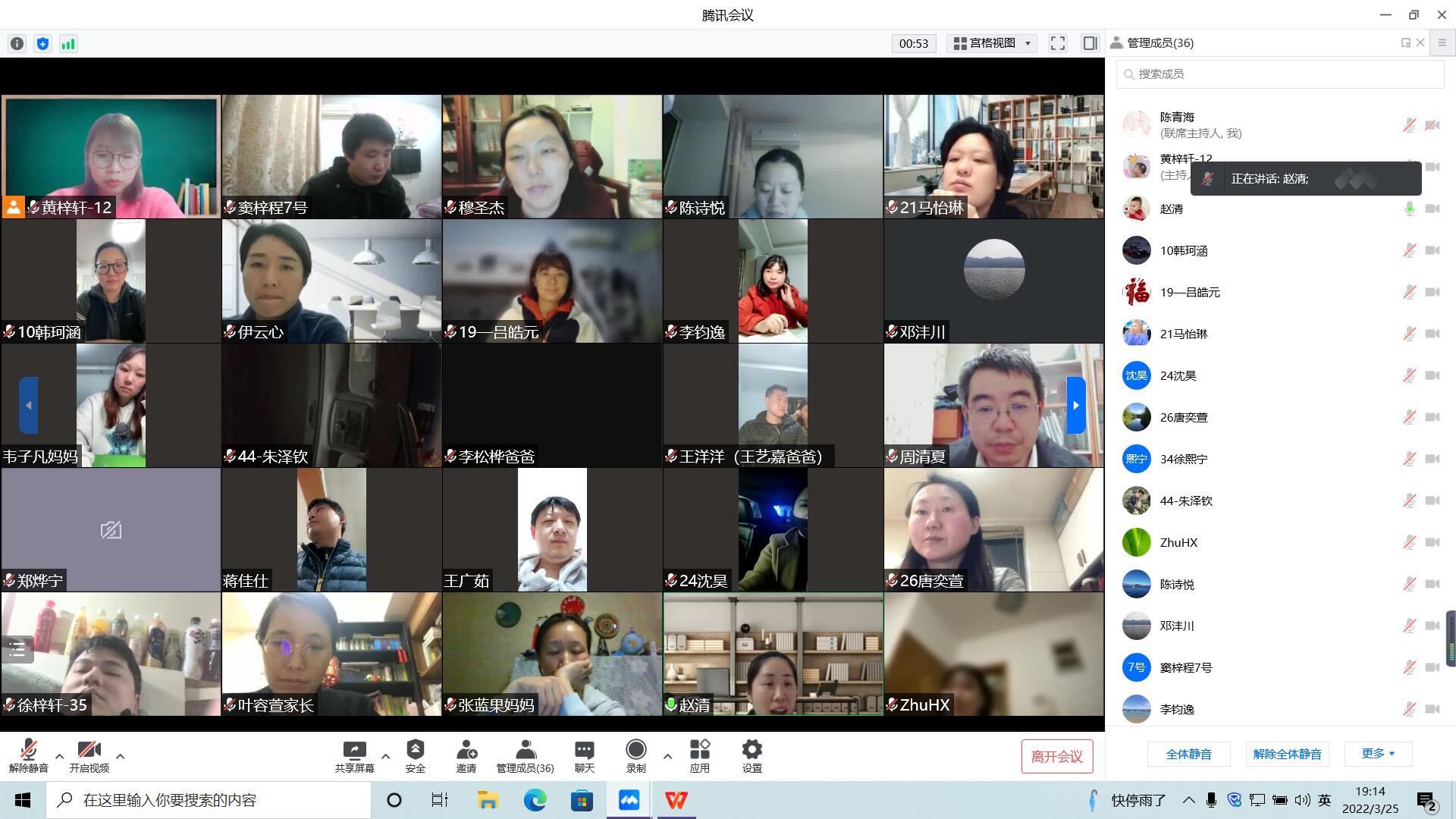Open the list icon beside 徐梓轩-35's video
This screenshot has height=819, width=1456.
[17, 650]
